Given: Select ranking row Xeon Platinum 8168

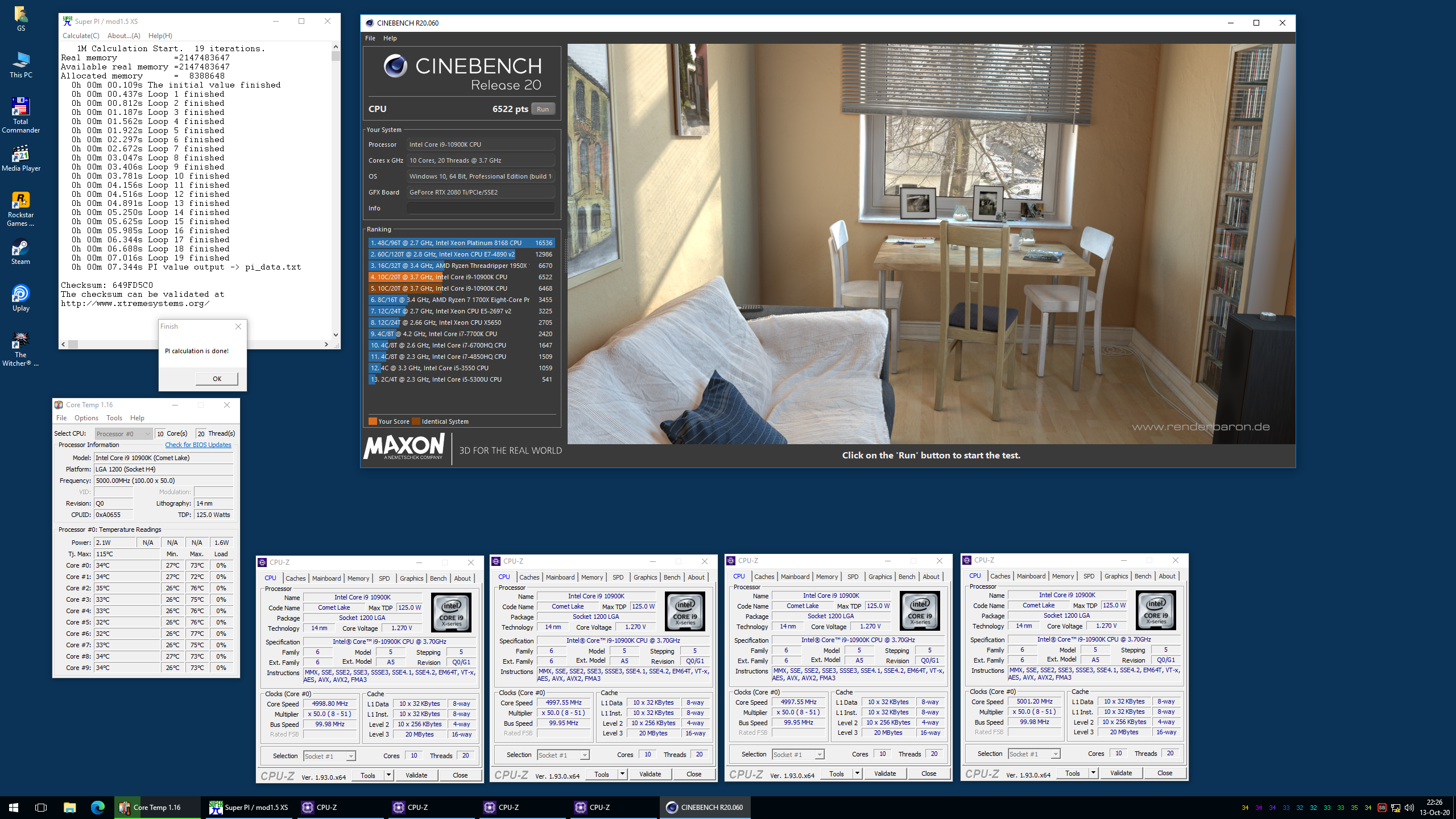Looking at the screenshot, I should (x=461, y=243).
